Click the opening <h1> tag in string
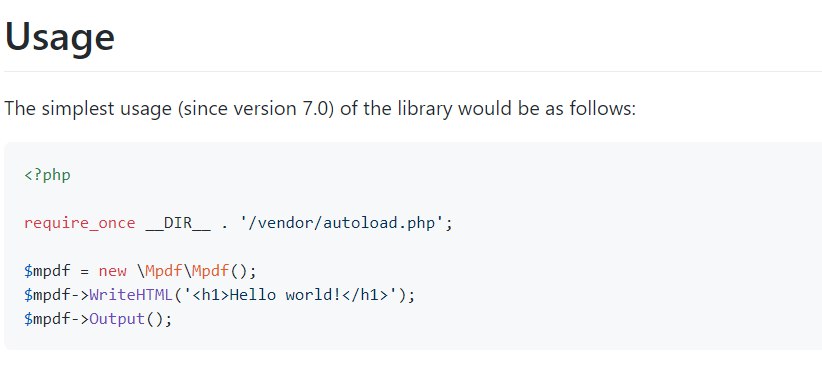The height and width of the screenshot is (369, 822). pyautogui.click(x=211, y=295)
